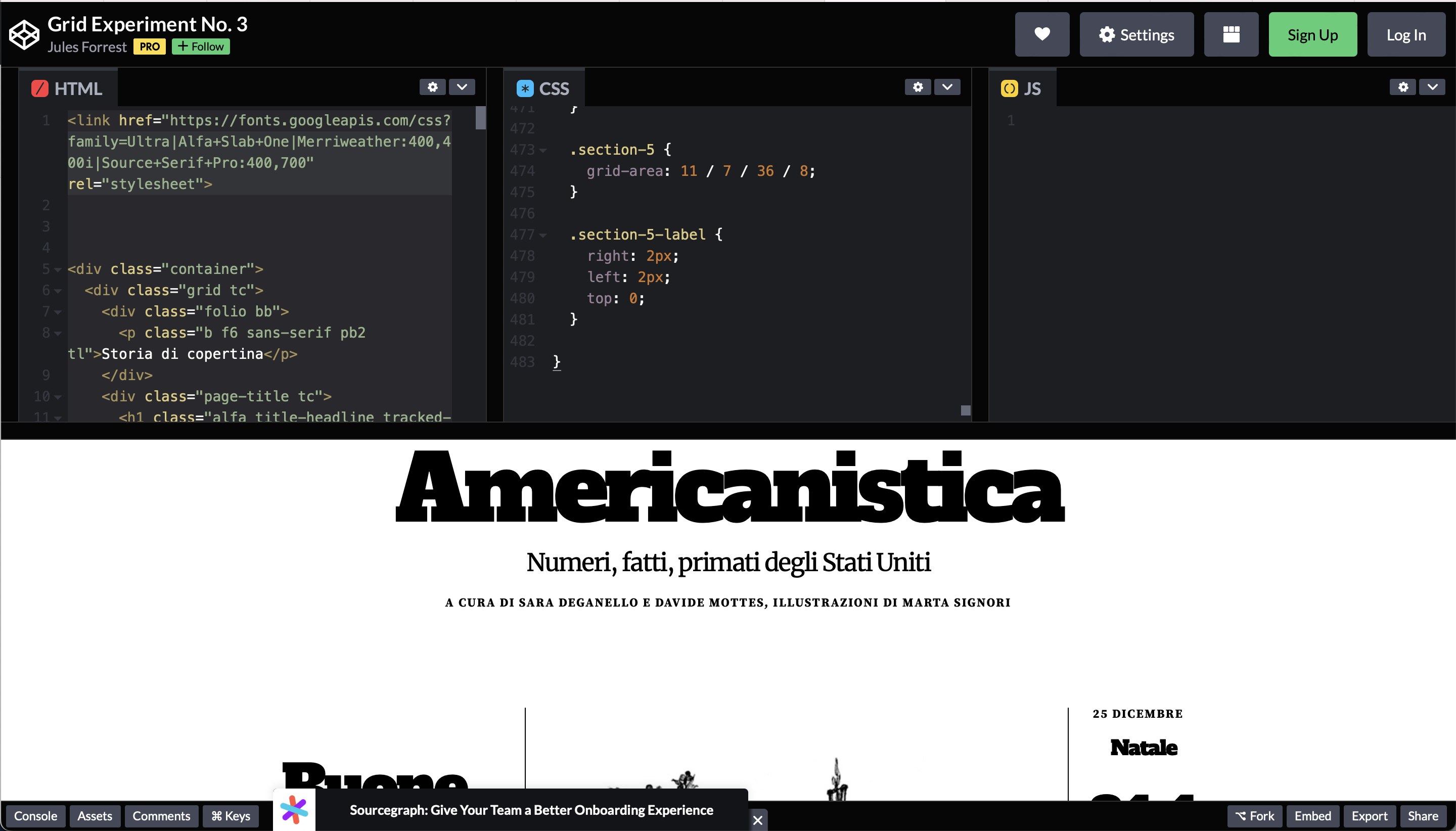1456x831 pixels.
Task: Collapse HTML code fold at line 10
Action: click(58, 397)
